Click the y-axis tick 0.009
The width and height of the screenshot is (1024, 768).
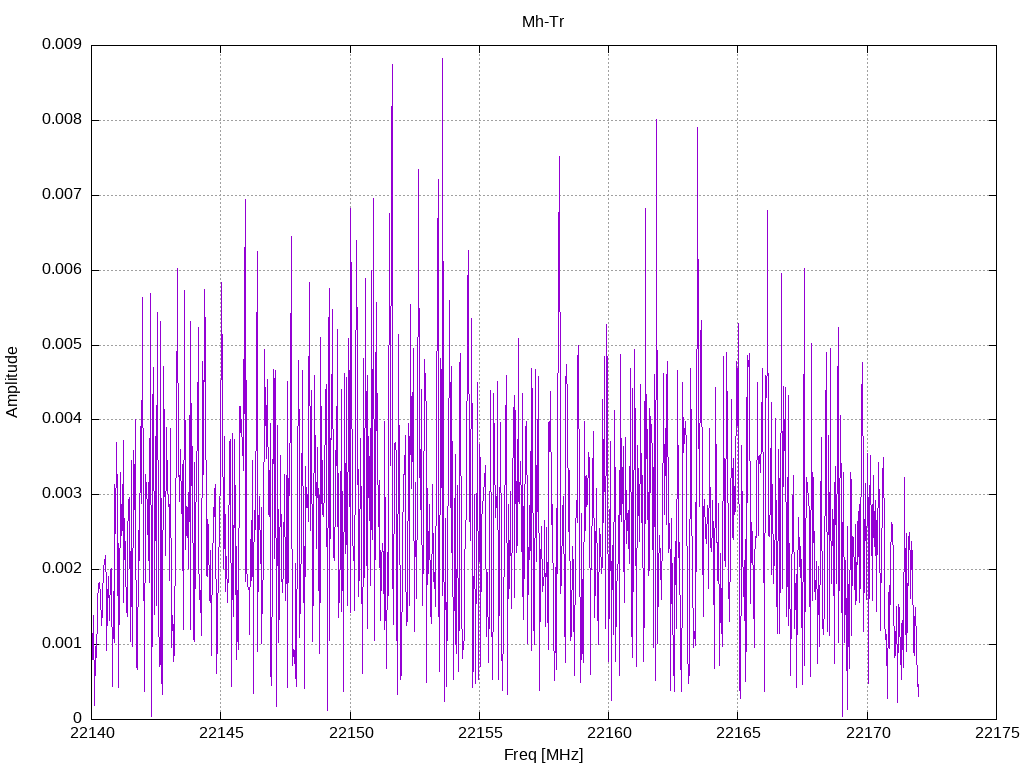tap(62, 44)
